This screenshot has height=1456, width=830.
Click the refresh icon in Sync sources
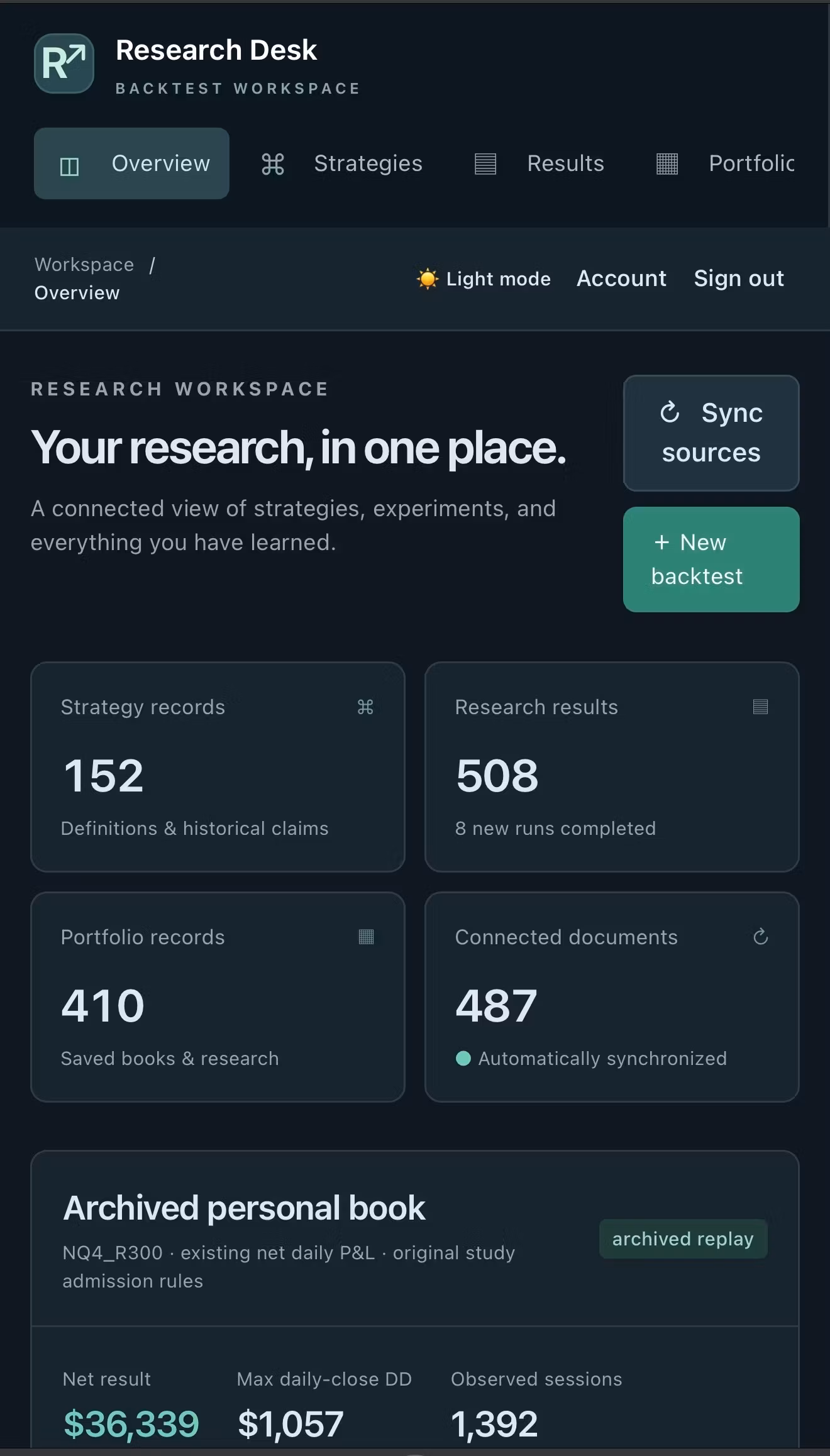[x=670, y=412]
